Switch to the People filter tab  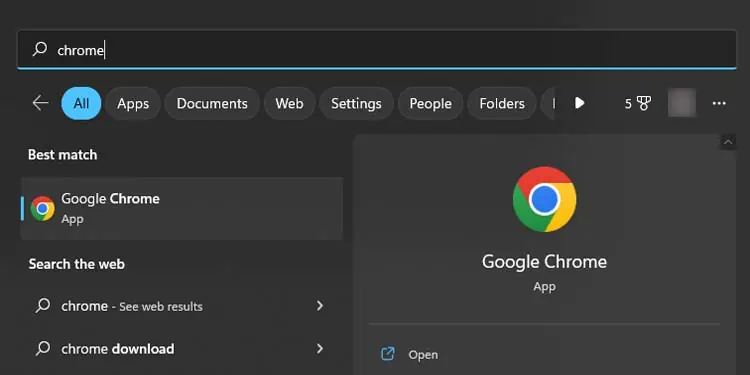(430, 103)
